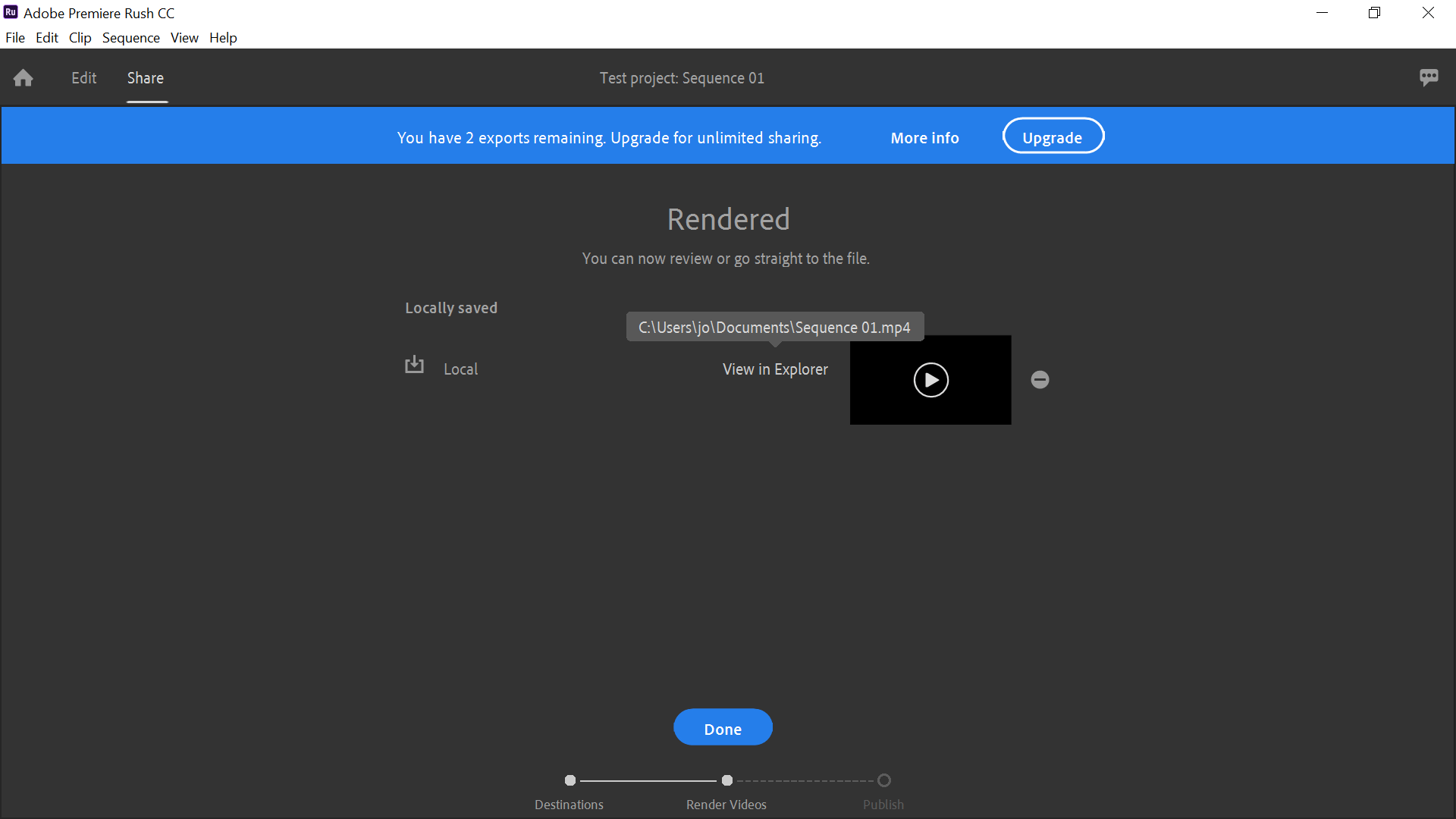Open the File menu
The image size is (1456, 819).
14,38
